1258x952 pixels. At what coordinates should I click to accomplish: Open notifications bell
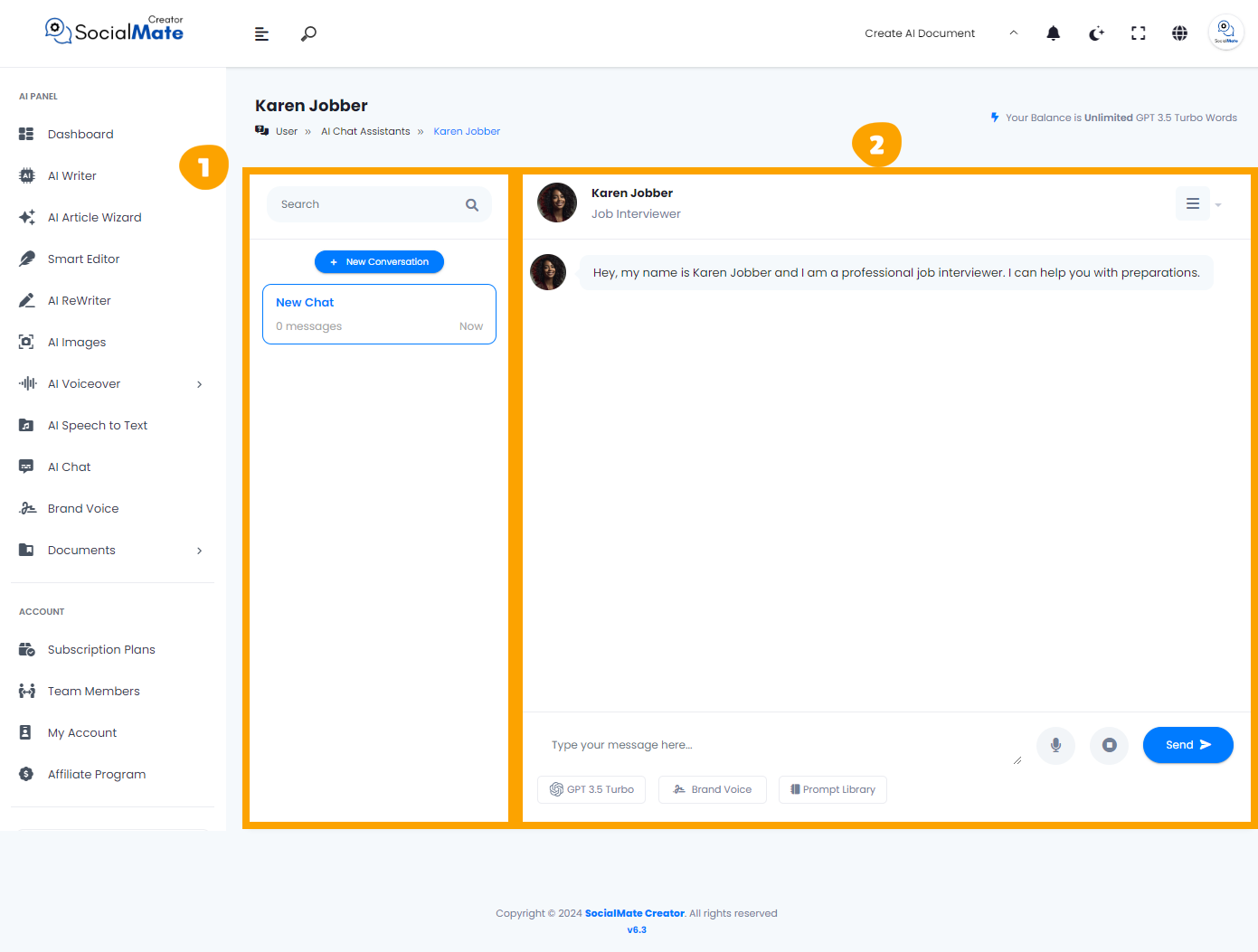point(1054,33)
